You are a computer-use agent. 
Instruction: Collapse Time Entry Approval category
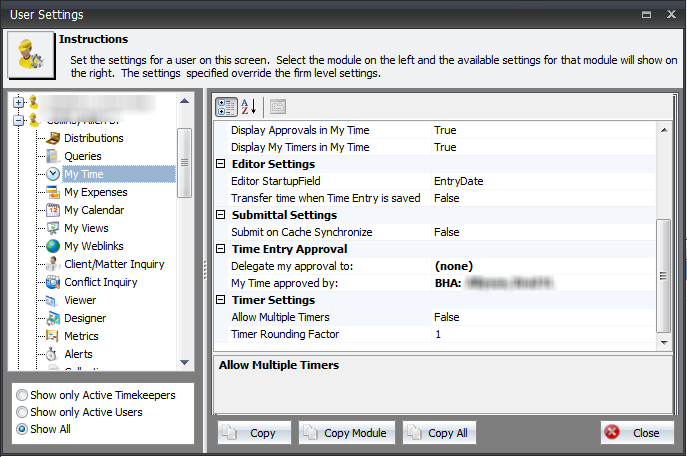(x=221, y=249)
